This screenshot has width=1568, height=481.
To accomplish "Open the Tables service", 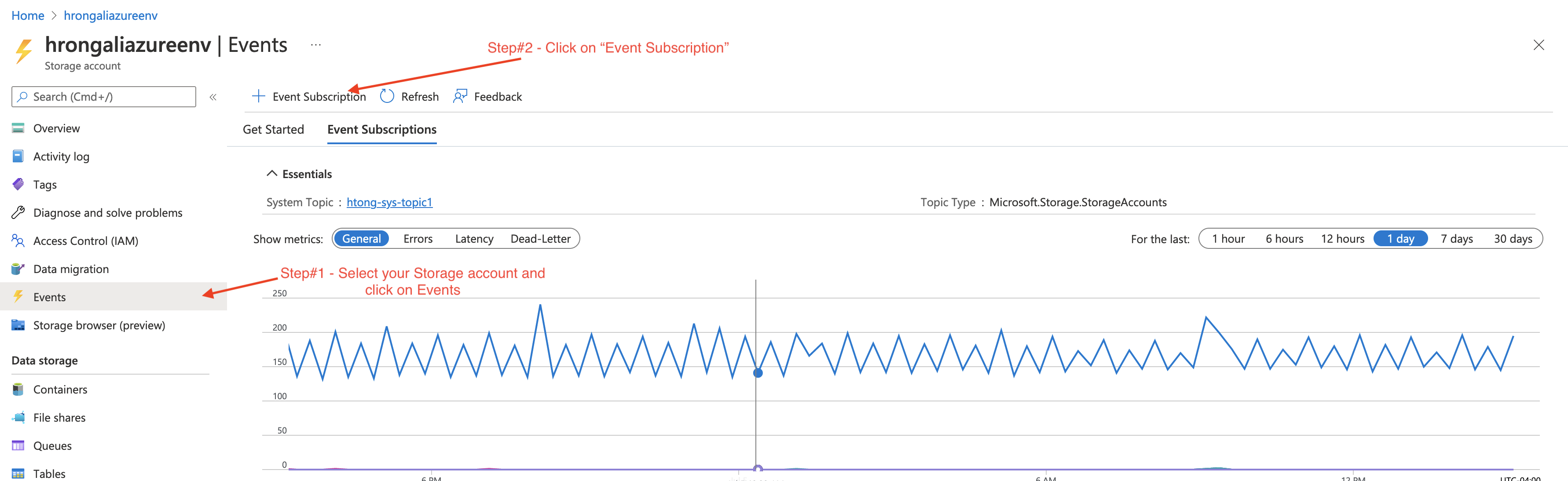I will tap(49, 474).
